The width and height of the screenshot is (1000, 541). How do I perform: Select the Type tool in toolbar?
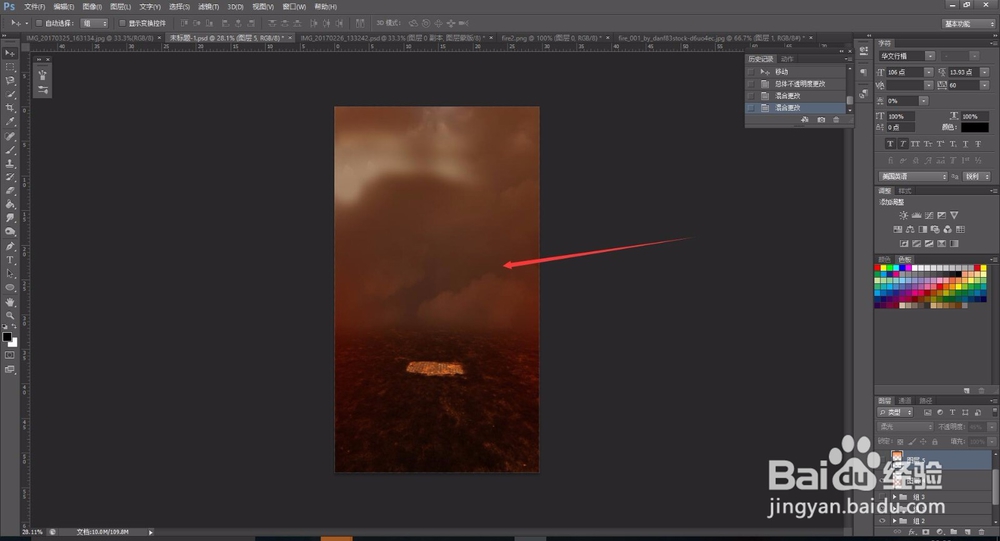(10, 260)
